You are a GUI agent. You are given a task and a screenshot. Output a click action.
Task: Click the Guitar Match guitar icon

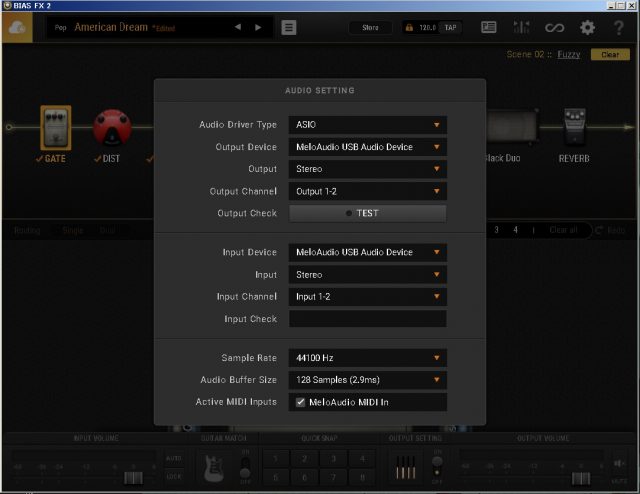click(x=214, y=468)
